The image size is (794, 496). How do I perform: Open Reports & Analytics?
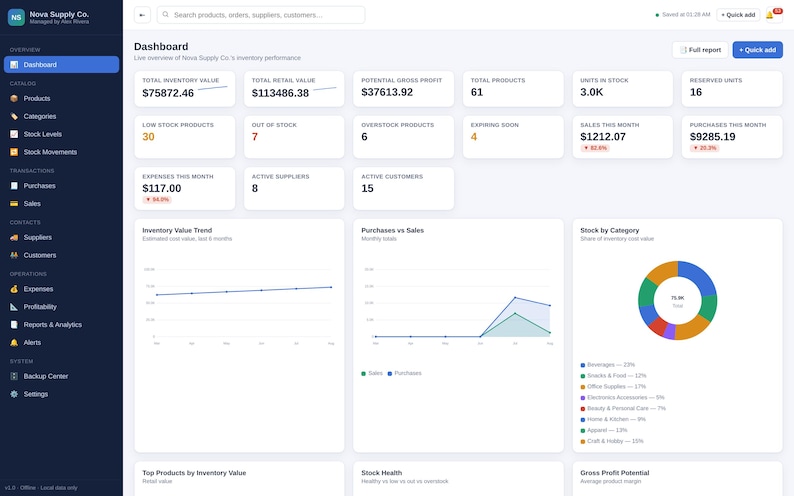(61, 324)
